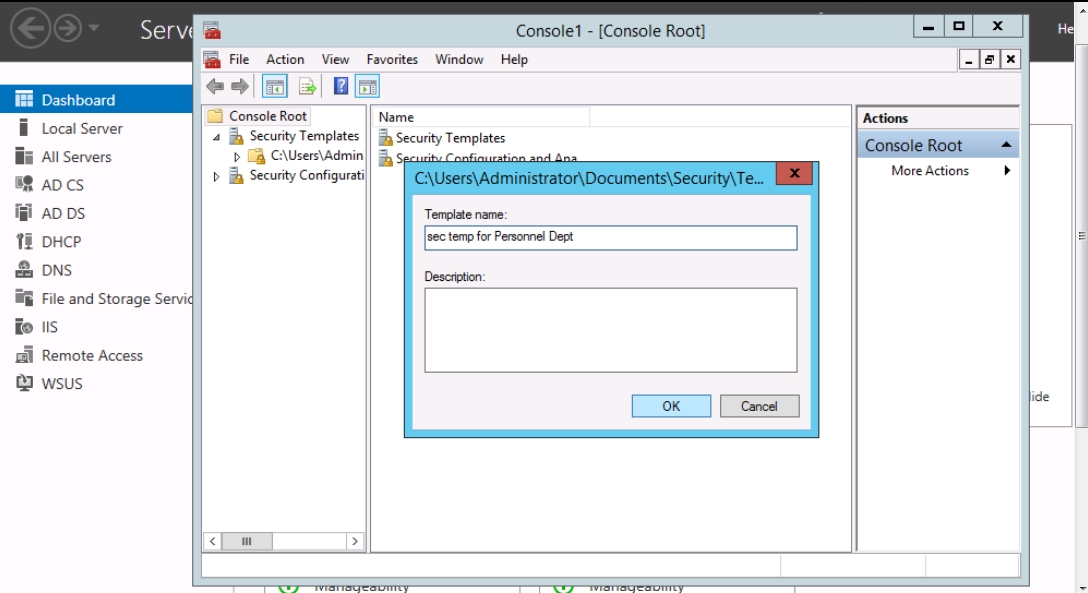Toggle the Show/Hide Action Pane toolbar icon
The height and width of the screenshot is (593, 1088).
(x=367, y=87)
